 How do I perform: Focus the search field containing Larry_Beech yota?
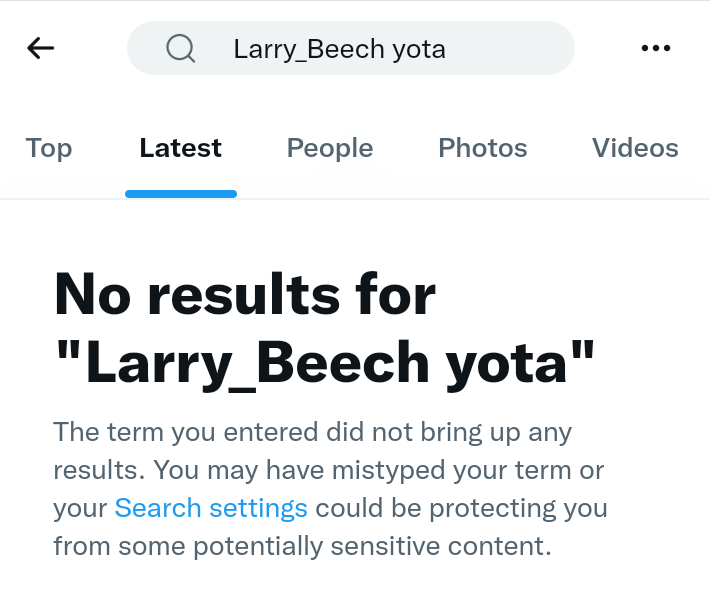(351, 48)
